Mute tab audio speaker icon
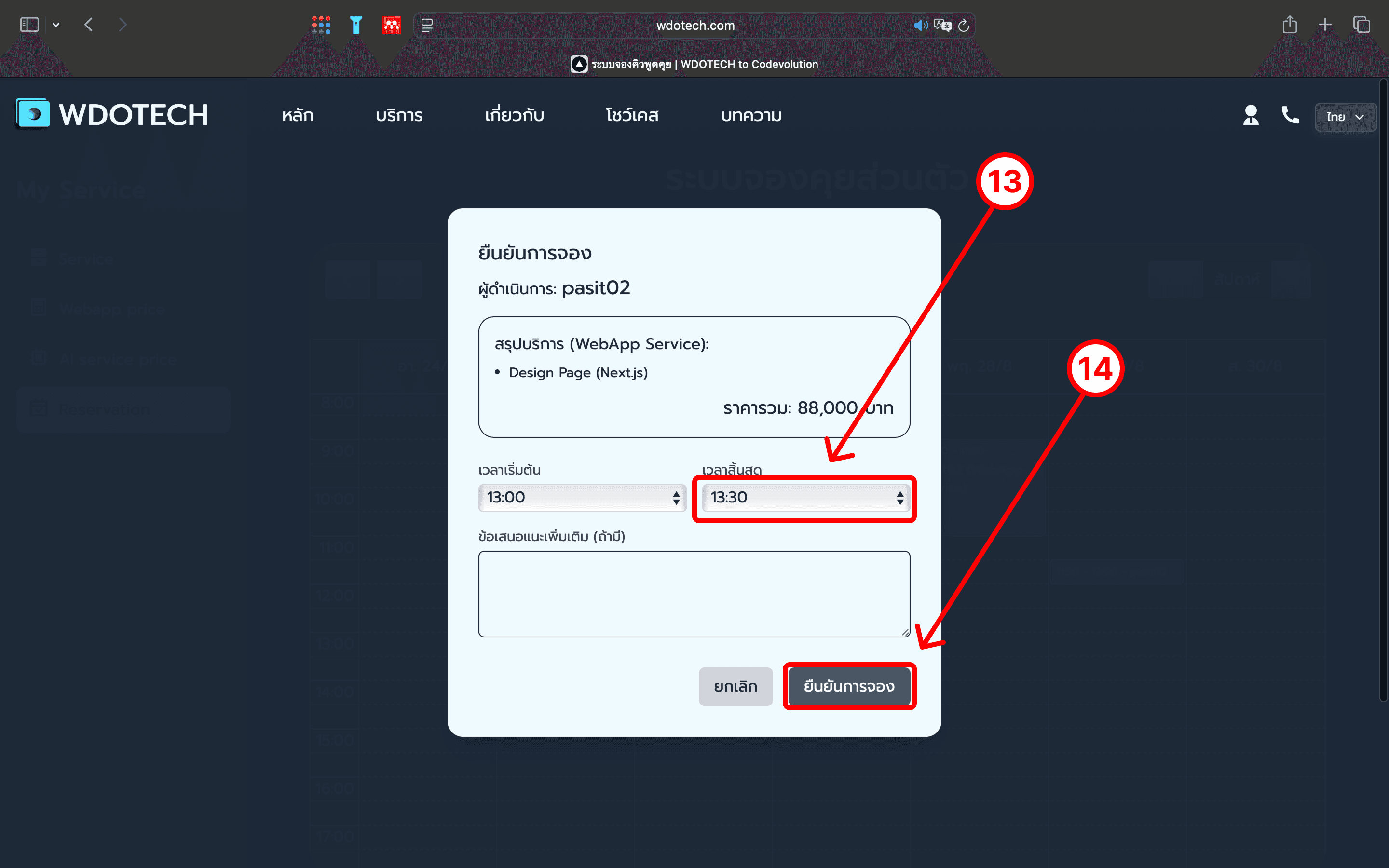The height and width of the screenshot is (868, 1389). pyautogui.click(x=920, y=25)
